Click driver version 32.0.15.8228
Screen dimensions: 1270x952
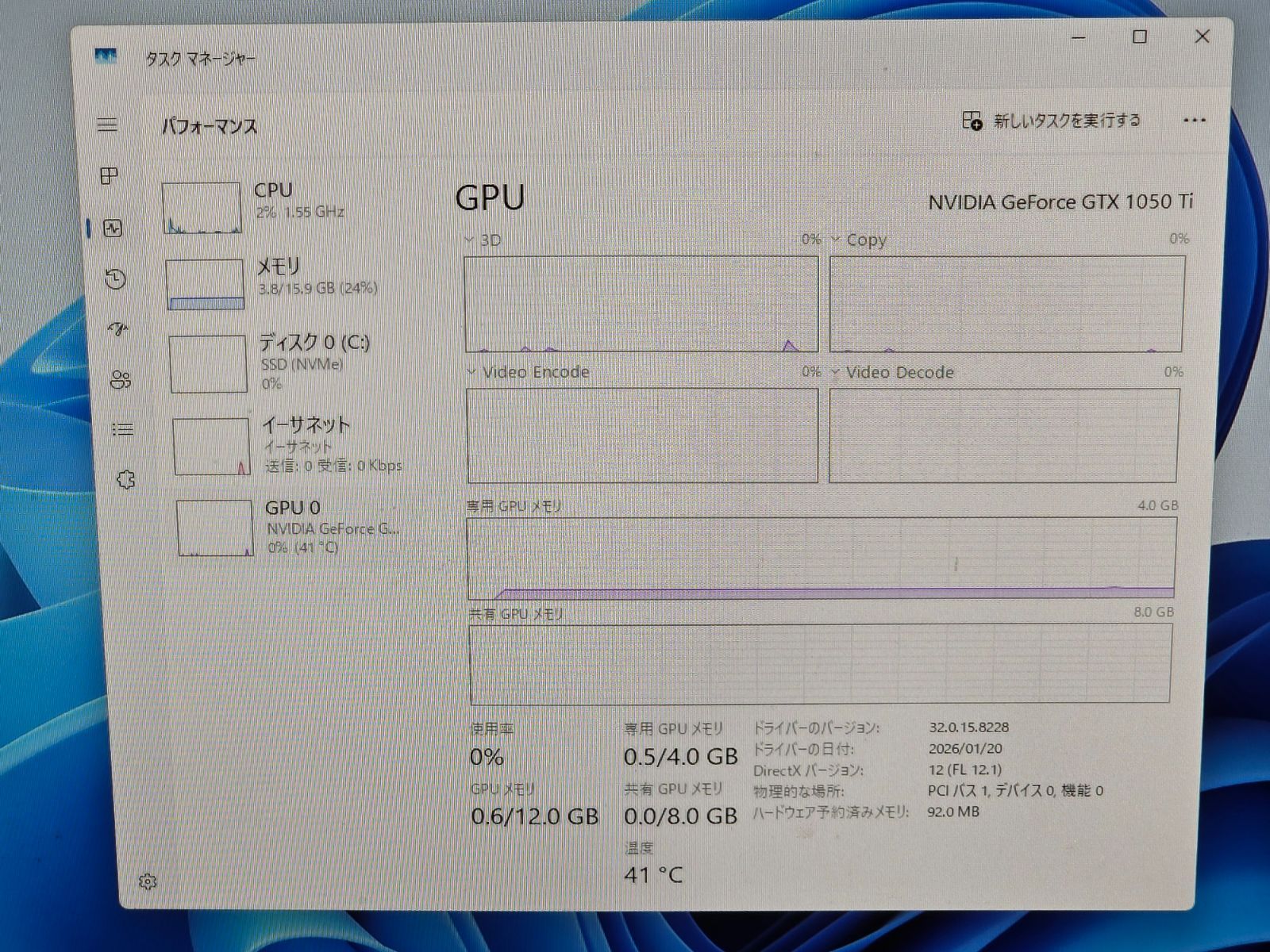(x=968, y=727)
